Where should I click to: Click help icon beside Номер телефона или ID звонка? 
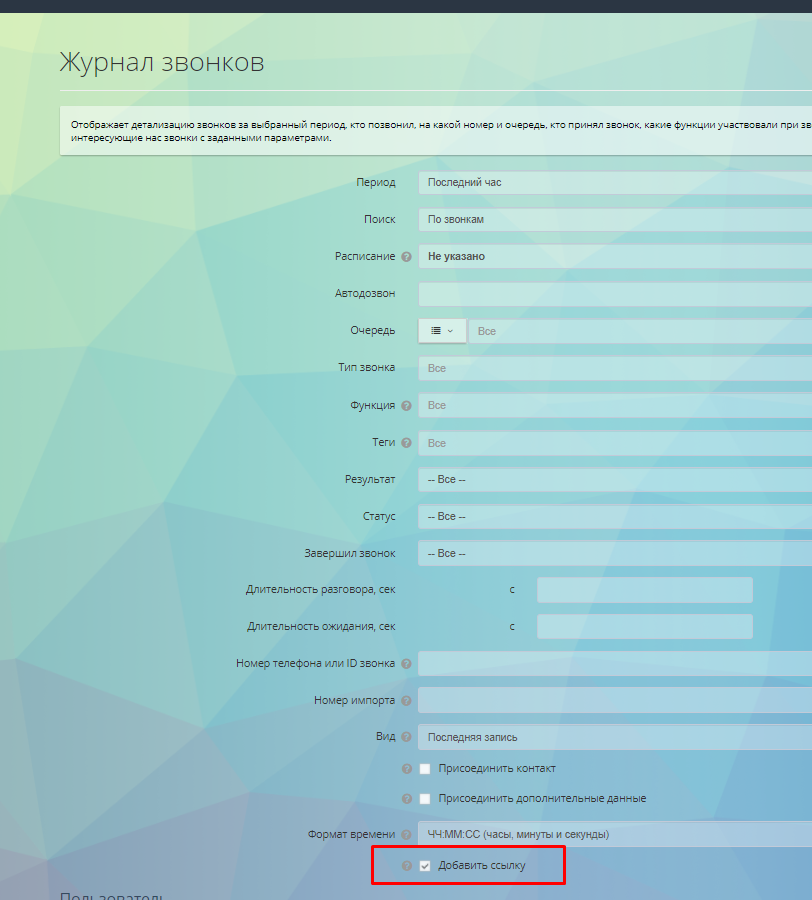(x=407, y=664)
